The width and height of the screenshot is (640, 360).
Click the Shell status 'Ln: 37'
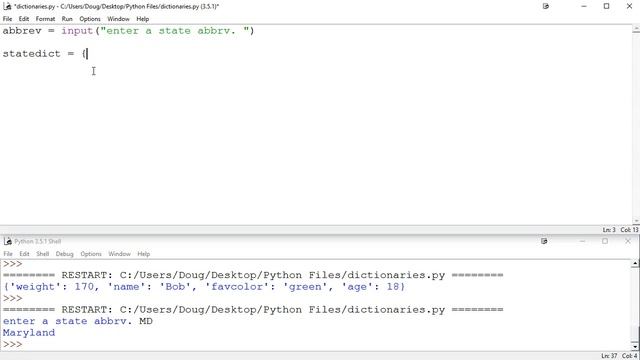(609, 356)
